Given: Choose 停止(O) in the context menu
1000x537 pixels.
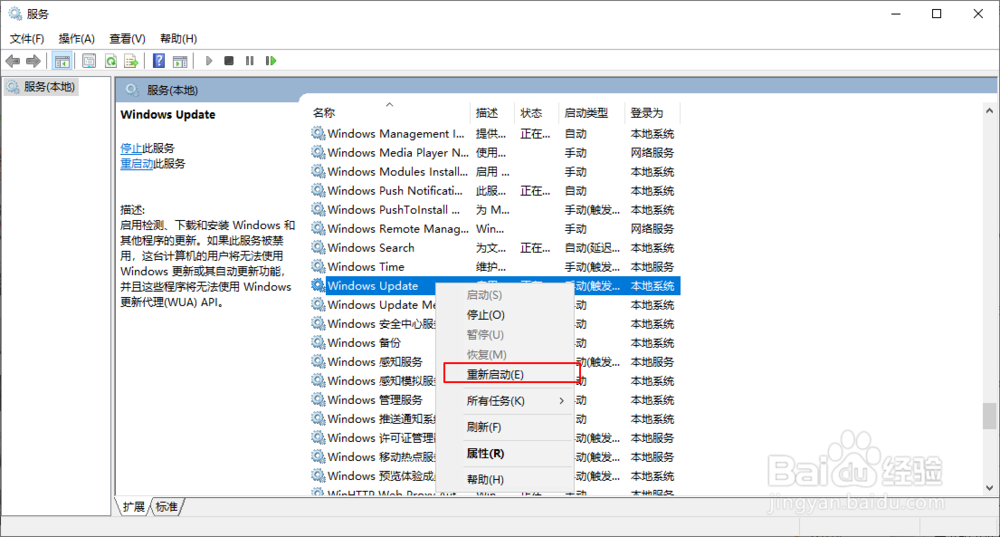Looking at the screenshot, I should pyautogui.click(x=505, y=315).
